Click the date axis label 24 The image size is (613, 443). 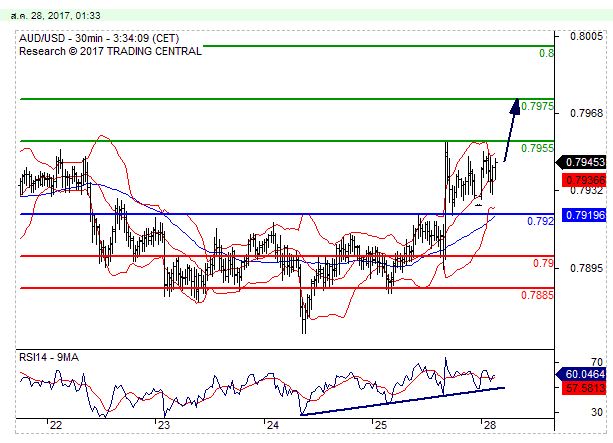coord(272,425)
